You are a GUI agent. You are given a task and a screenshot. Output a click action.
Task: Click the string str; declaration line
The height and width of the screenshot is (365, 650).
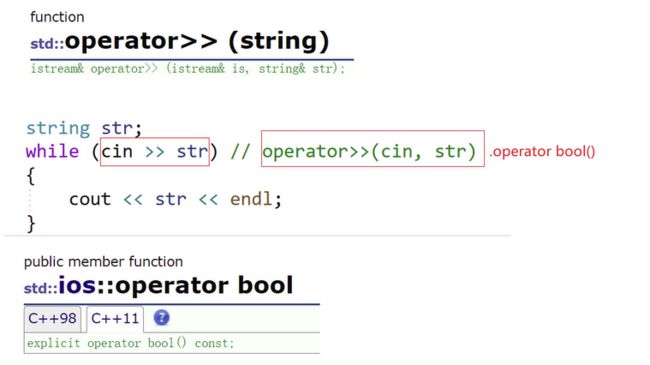[84, 128]
